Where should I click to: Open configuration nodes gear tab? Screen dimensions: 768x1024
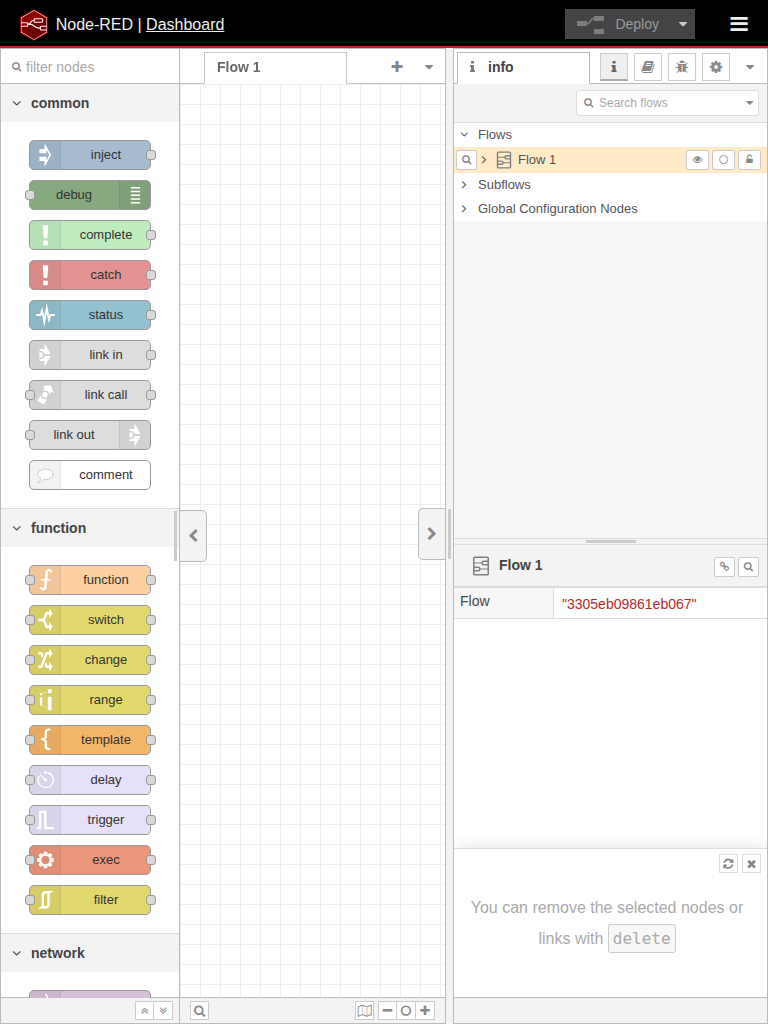(715, 67)
